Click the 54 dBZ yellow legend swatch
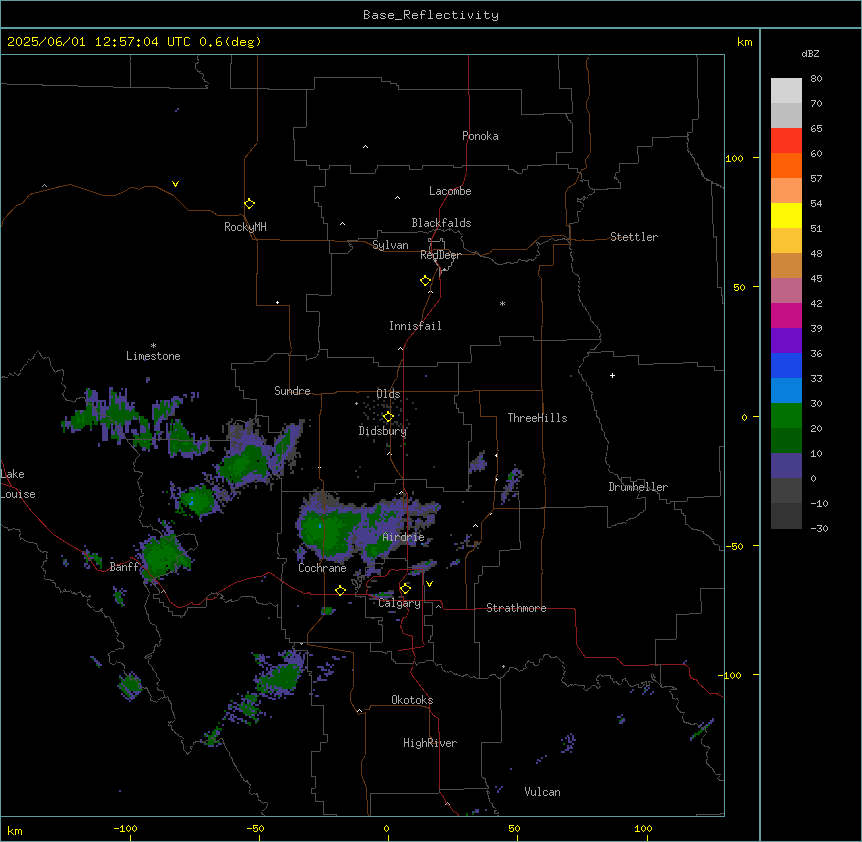862x842 pixels. 786,215
